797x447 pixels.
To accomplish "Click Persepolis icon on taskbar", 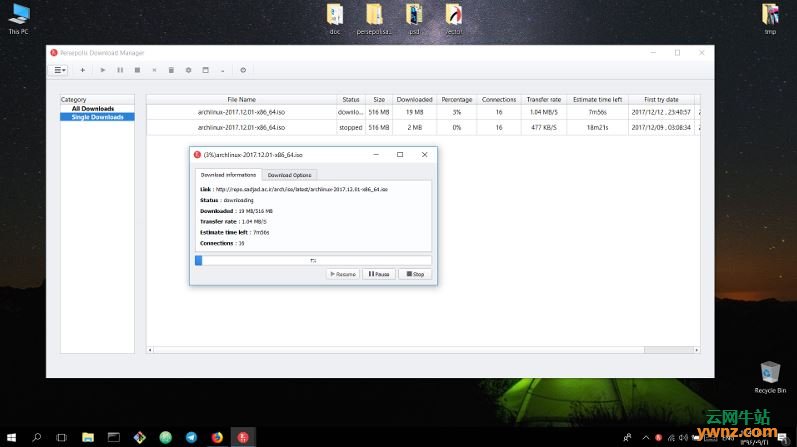I will [243, 437].
